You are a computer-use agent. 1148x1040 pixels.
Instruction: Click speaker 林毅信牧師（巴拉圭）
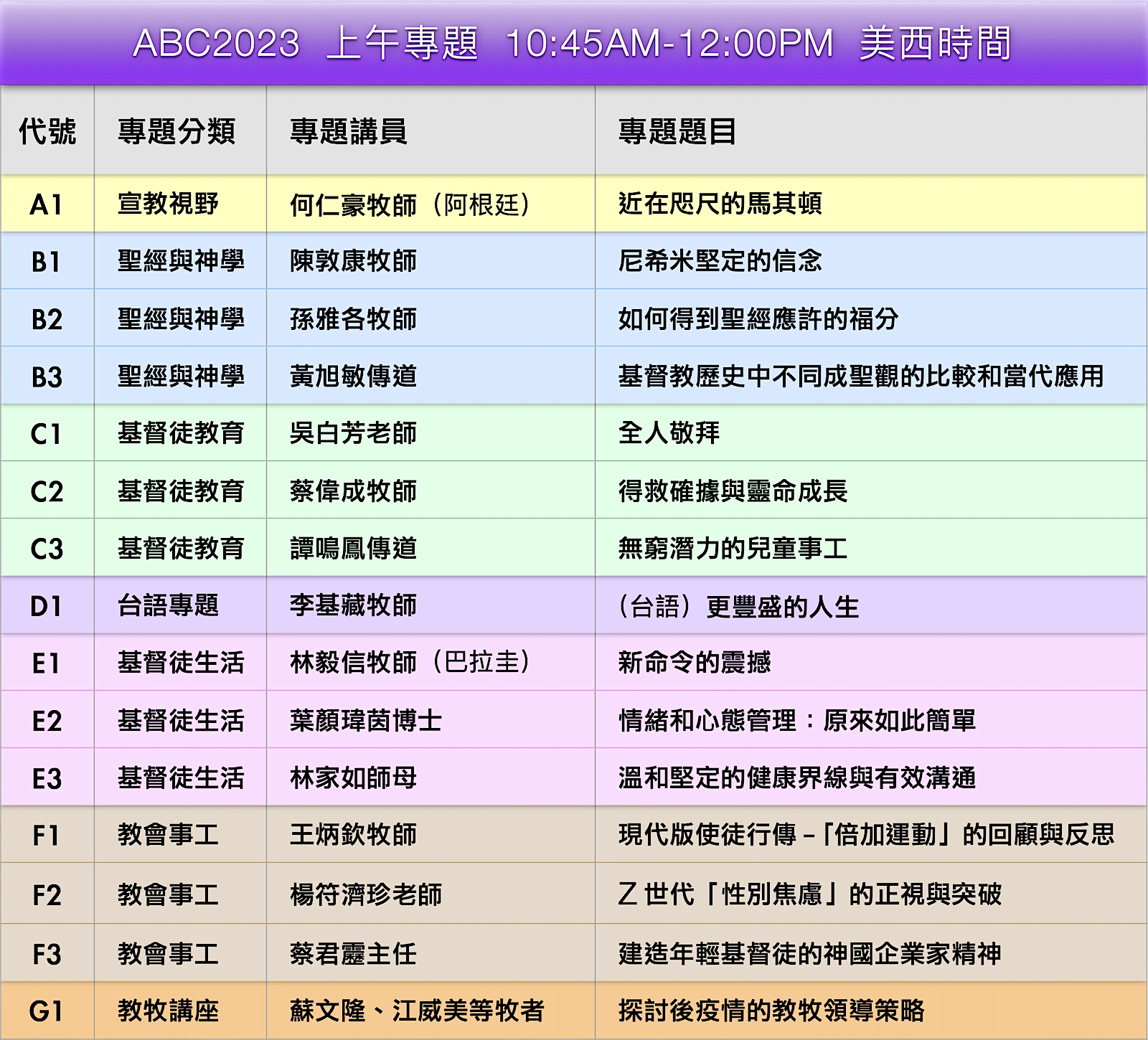click(x=410, y=662)
